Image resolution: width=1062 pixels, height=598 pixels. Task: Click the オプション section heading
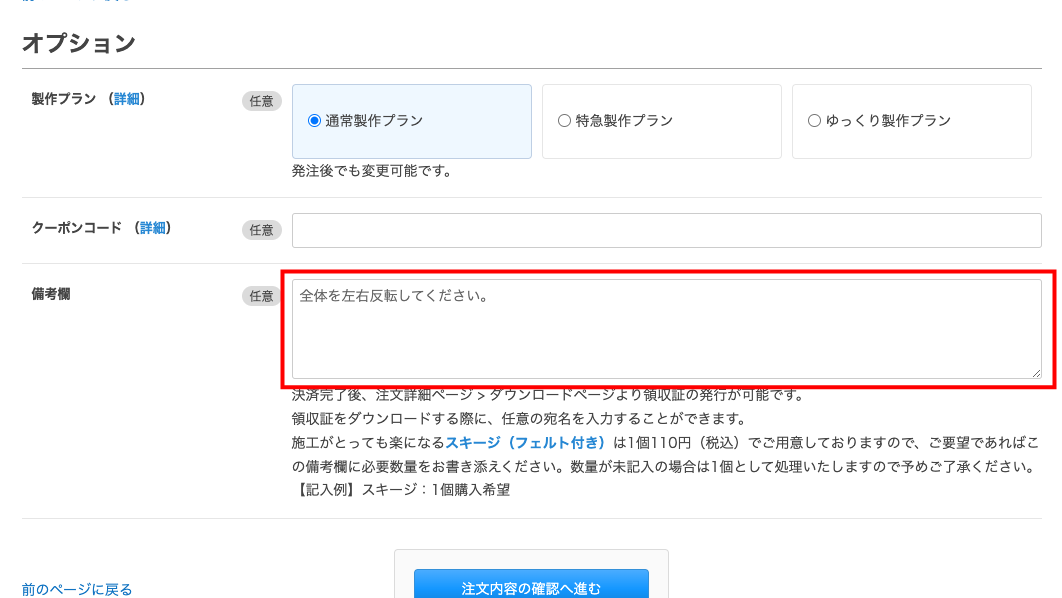[x=79, y=43]
